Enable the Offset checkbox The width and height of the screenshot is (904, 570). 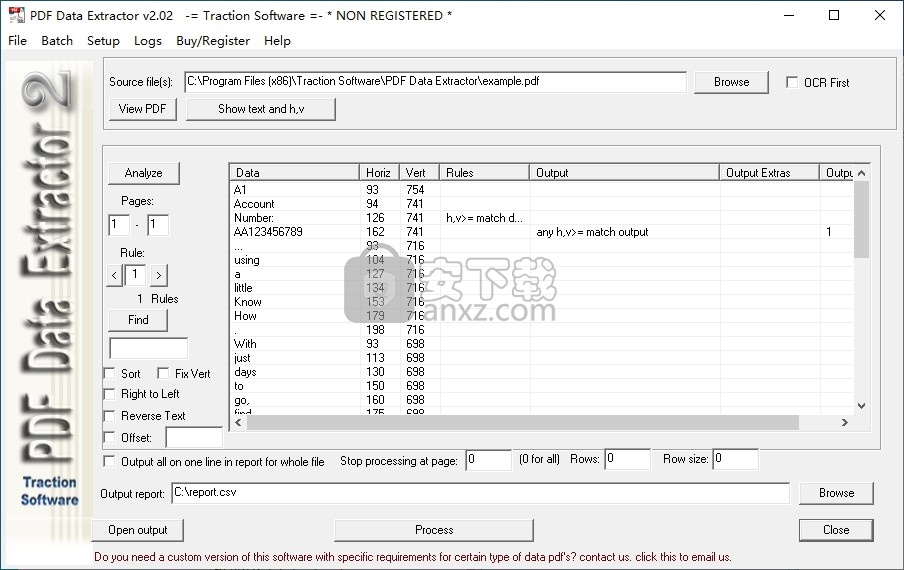(110, 438)
